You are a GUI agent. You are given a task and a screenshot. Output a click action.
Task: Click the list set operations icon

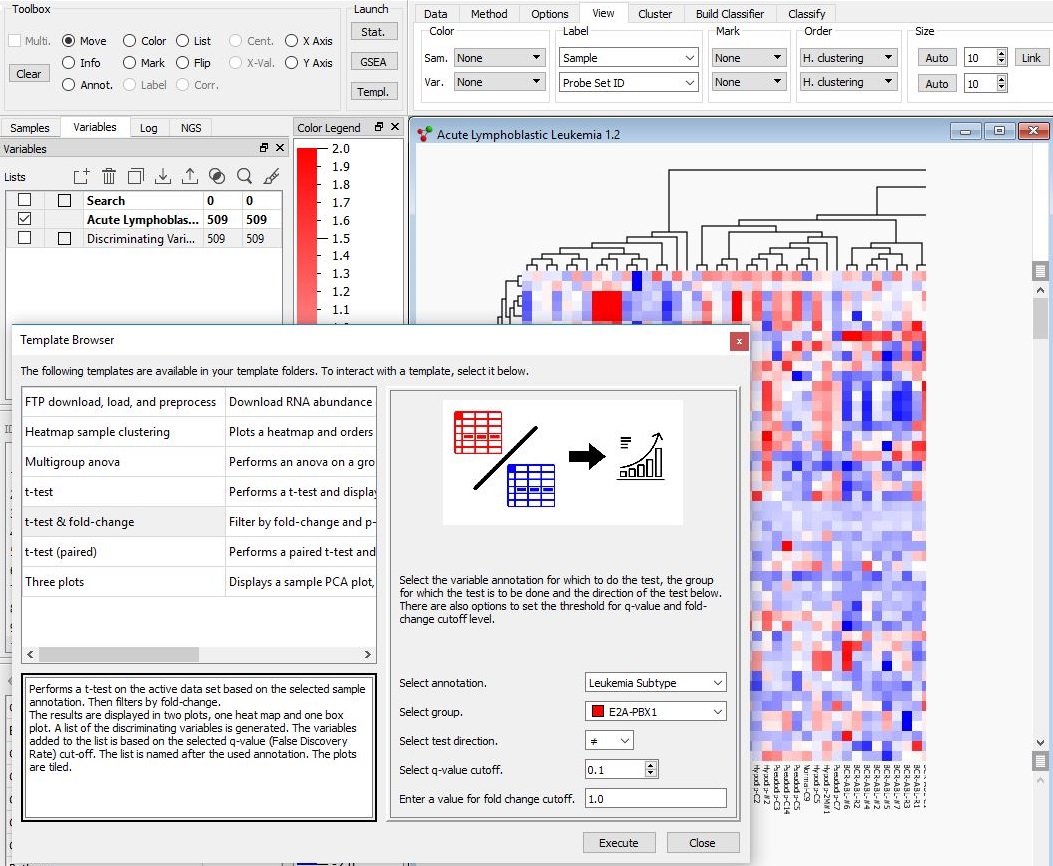pyautogui.click(x=217, y=176)
